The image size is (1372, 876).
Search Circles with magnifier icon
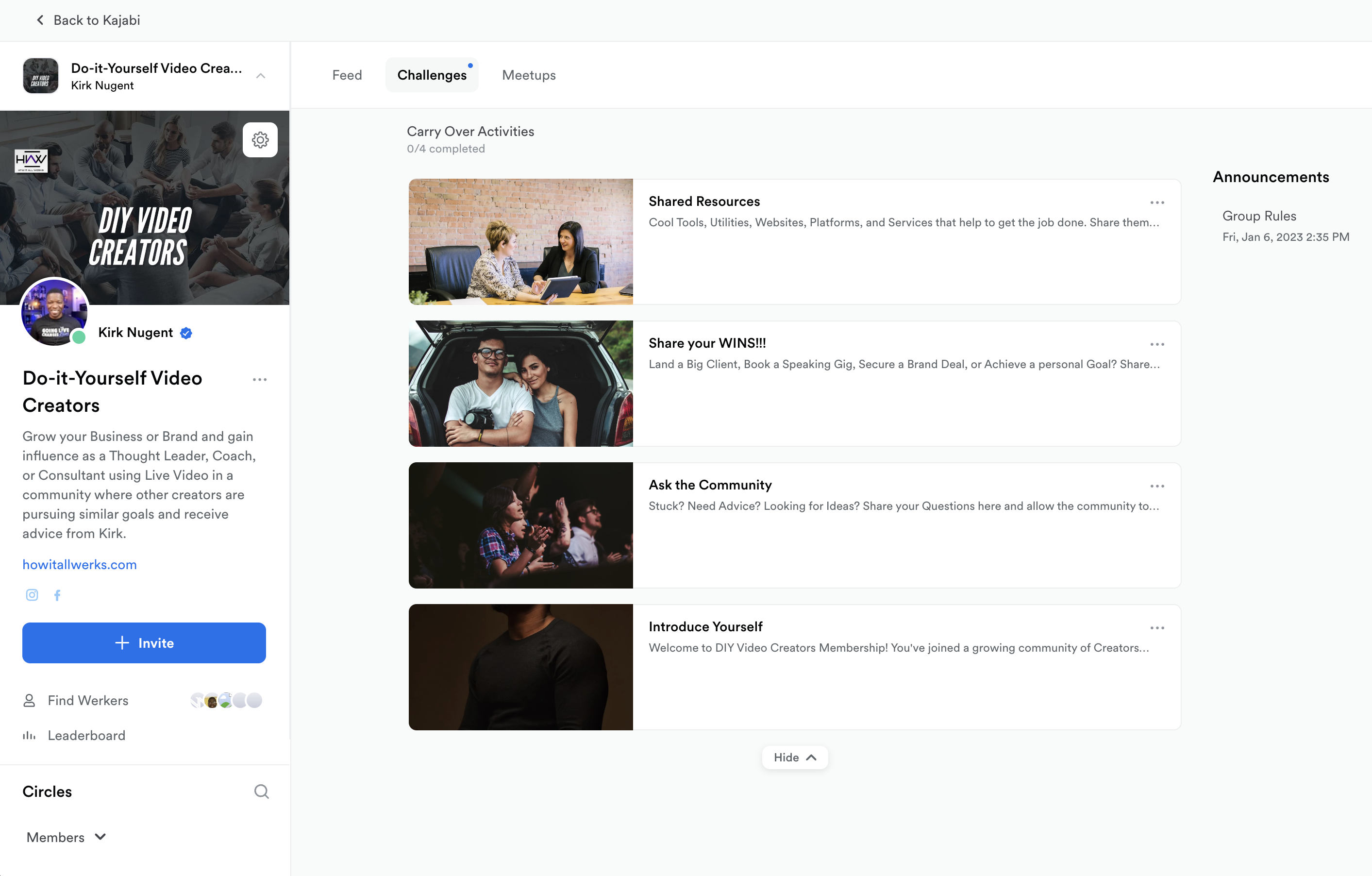pyautogui.click(x=261, y=792)
